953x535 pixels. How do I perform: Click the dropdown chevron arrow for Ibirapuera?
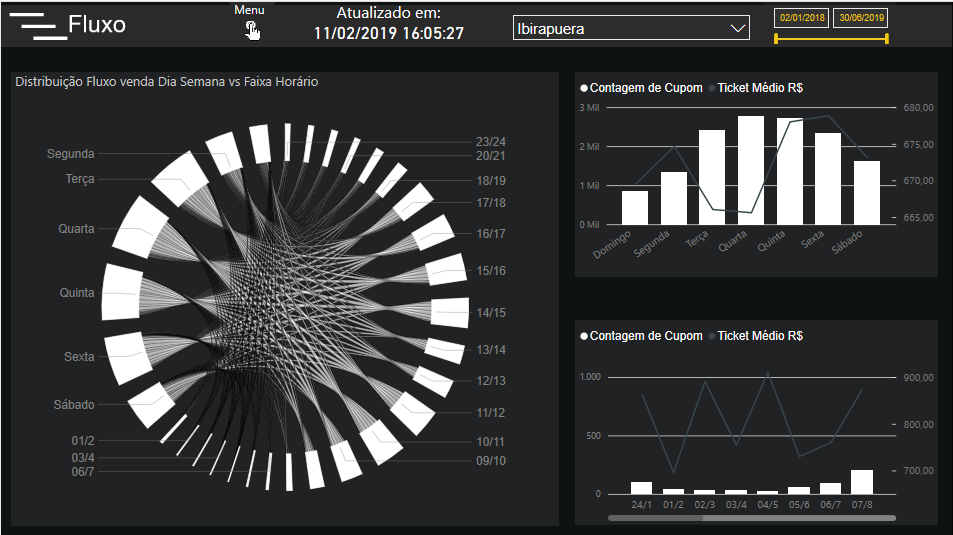739,29
